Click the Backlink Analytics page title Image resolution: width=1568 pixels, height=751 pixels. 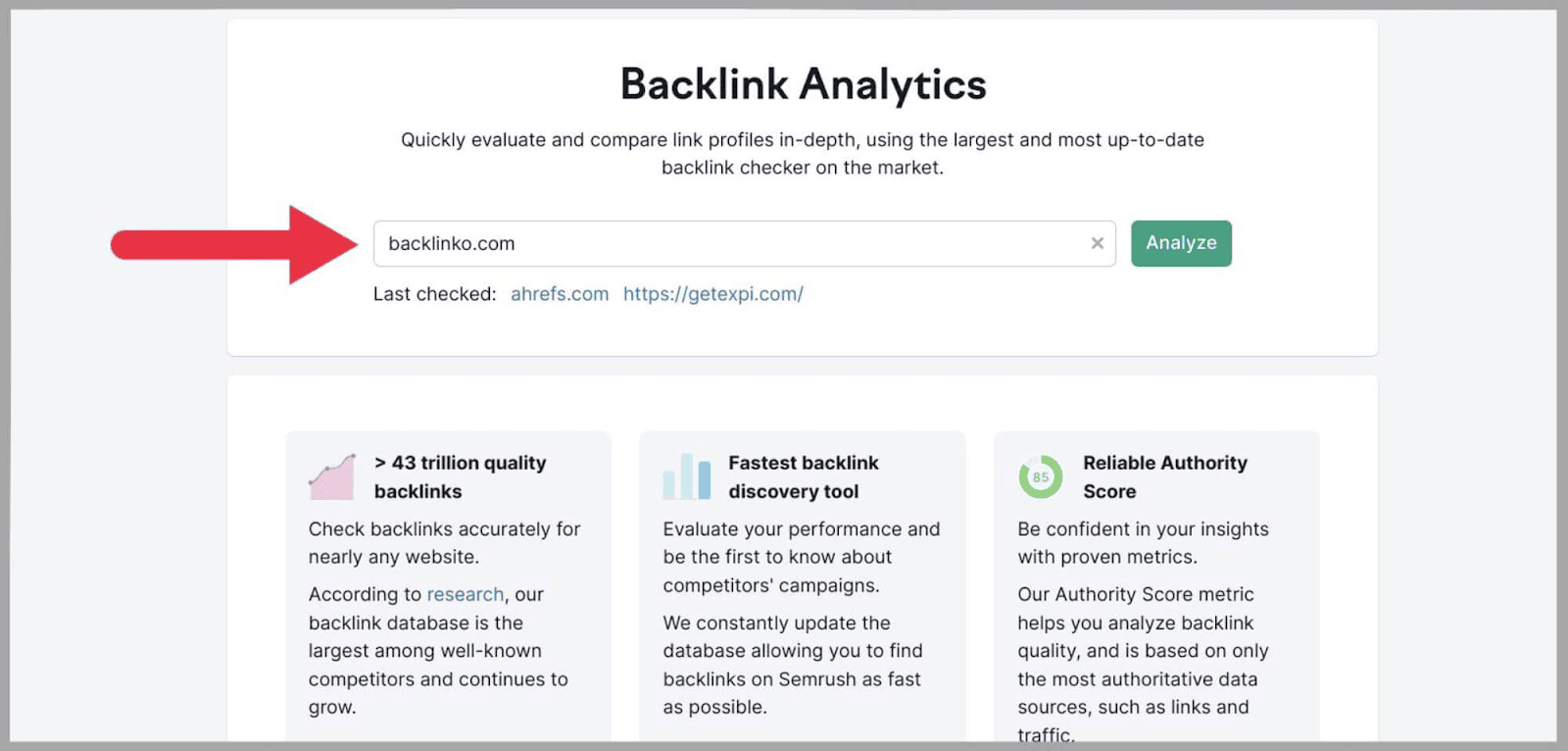(x=802, y=84)
